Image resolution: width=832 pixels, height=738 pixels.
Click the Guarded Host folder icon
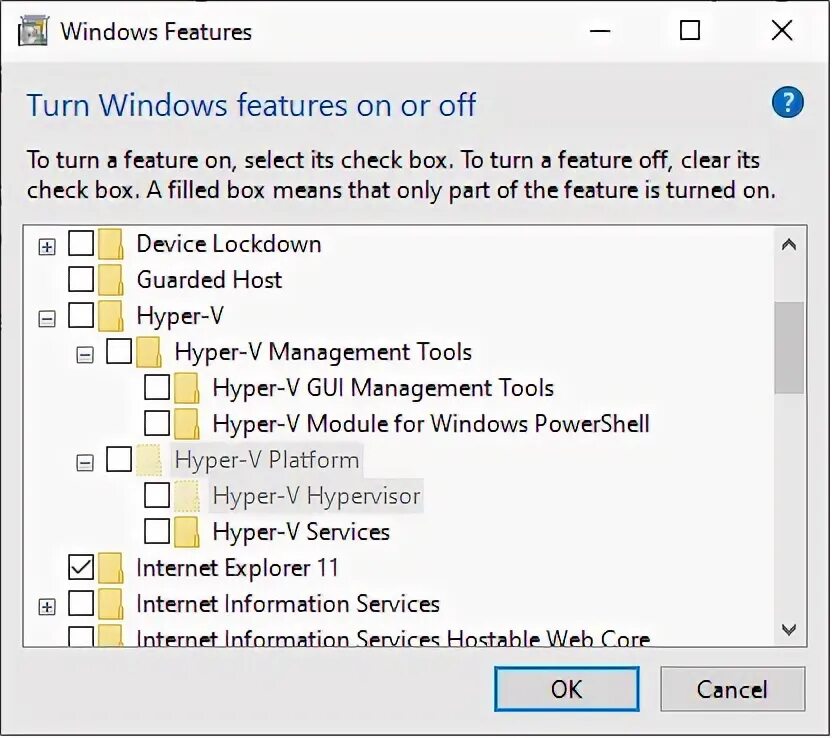coord(111,280)
